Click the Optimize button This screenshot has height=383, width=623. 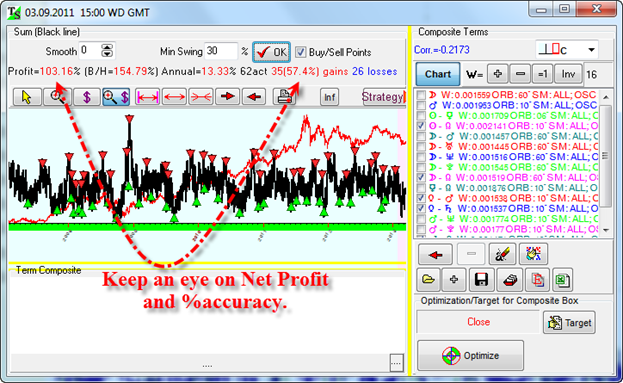(x=470, y=356)
